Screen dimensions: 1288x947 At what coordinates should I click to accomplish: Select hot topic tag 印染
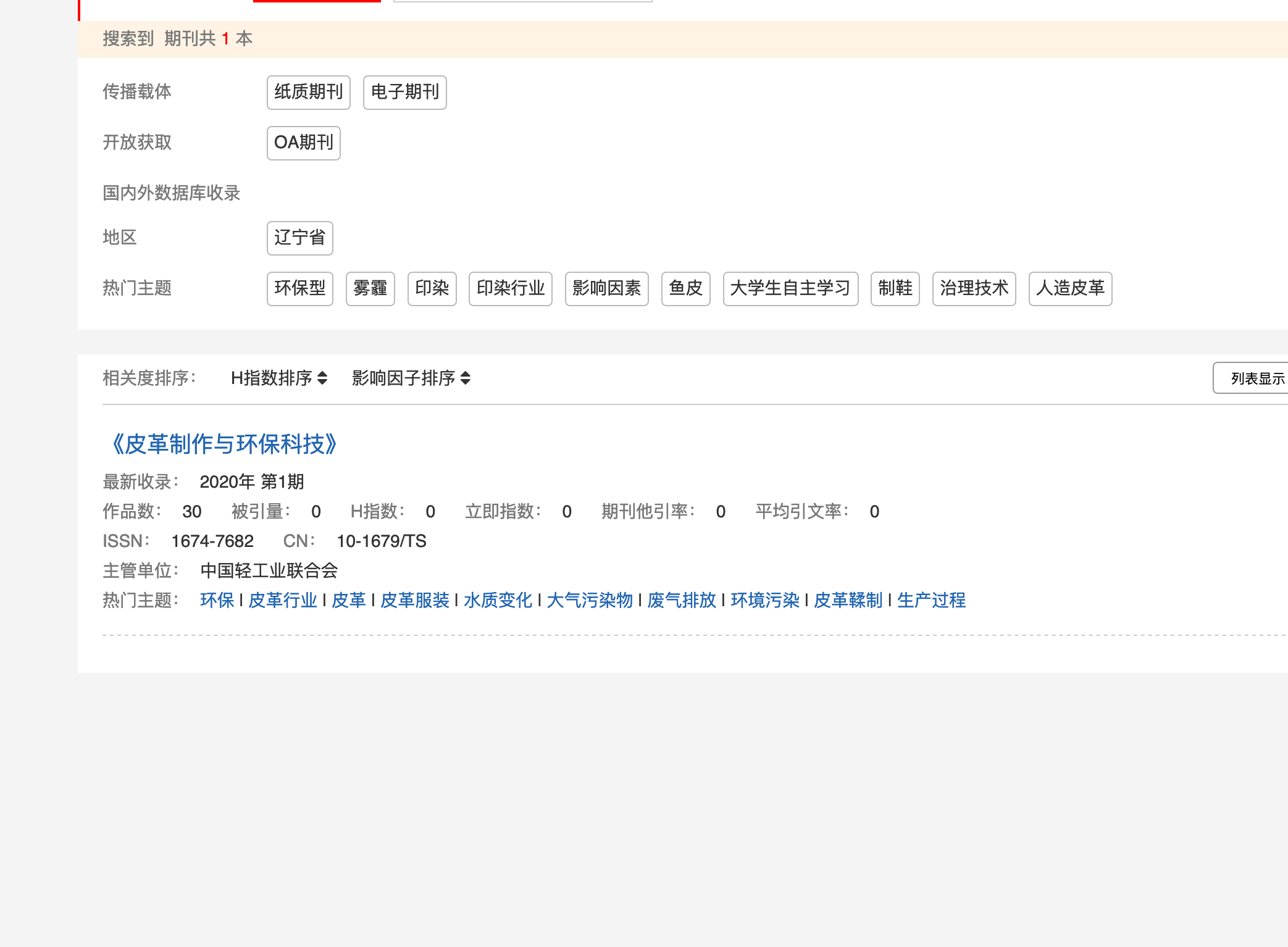(432, 289)
